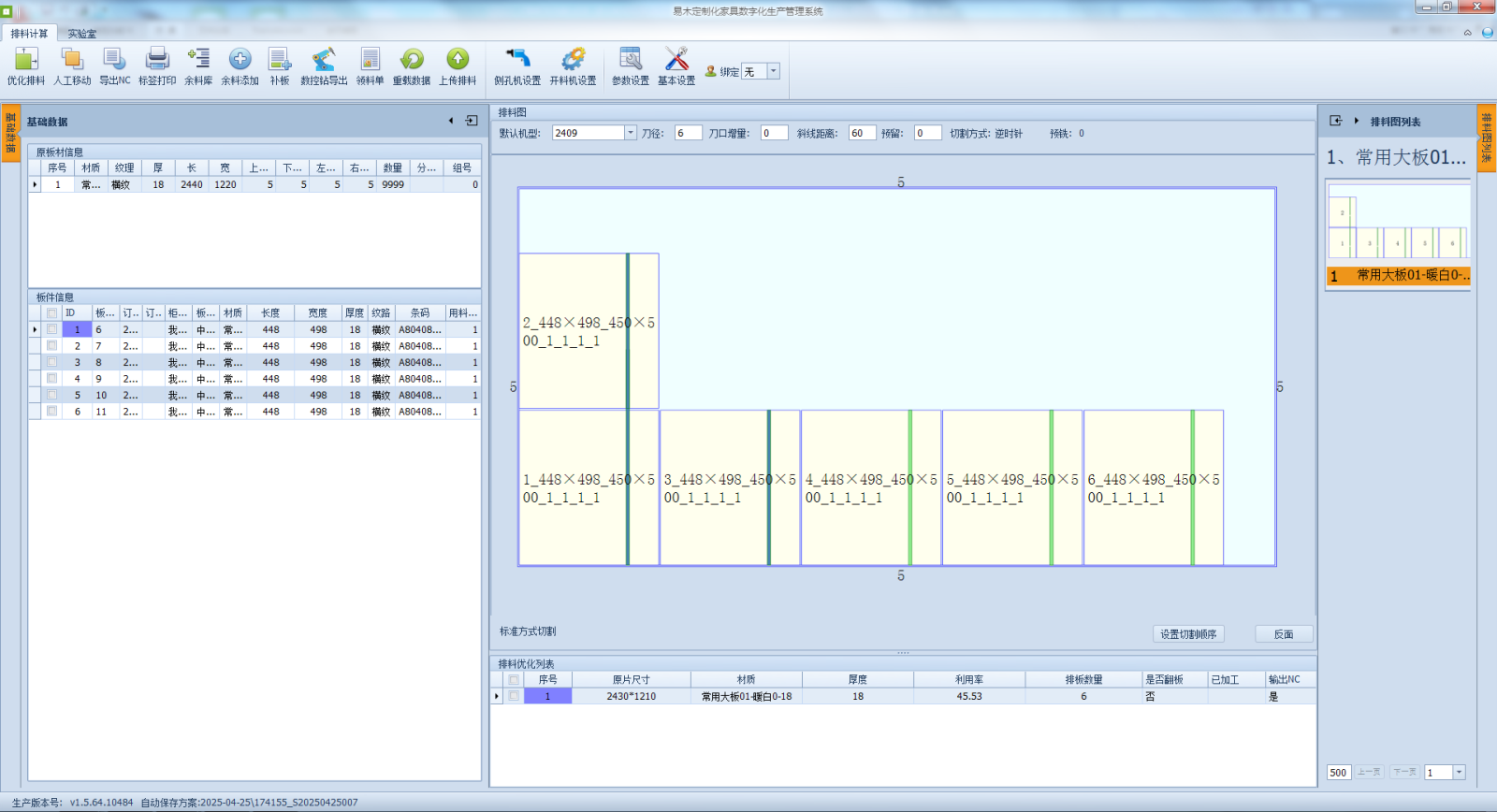
Task: Select panel 6_448×498 in the layout
Action: [1153, 487]
